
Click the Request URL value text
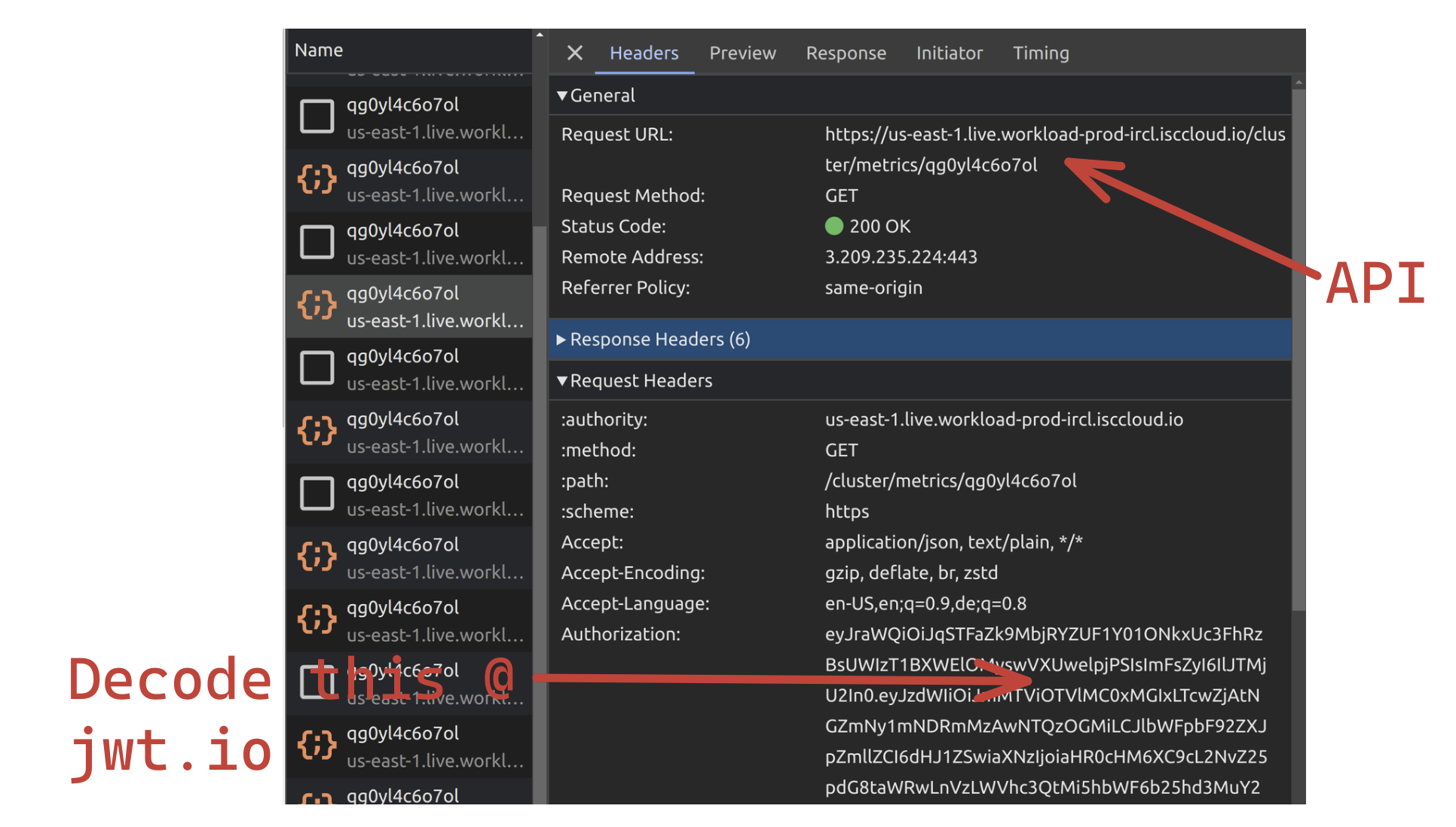[1054, 135]
